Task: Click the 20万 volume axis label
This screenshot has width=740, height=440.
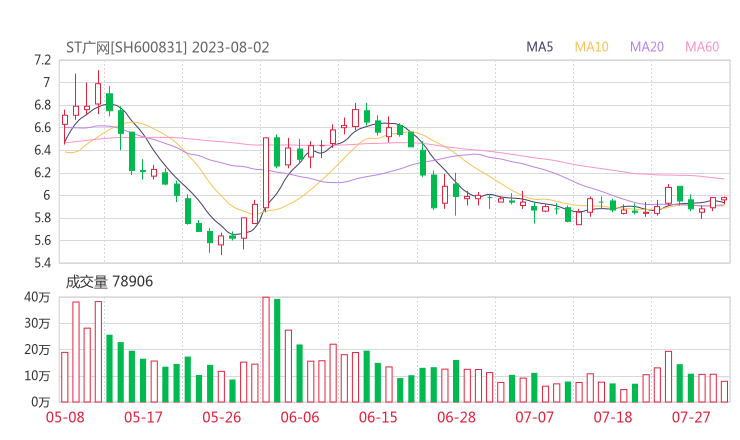Action: pyautogui.click(x=37, y=350)
